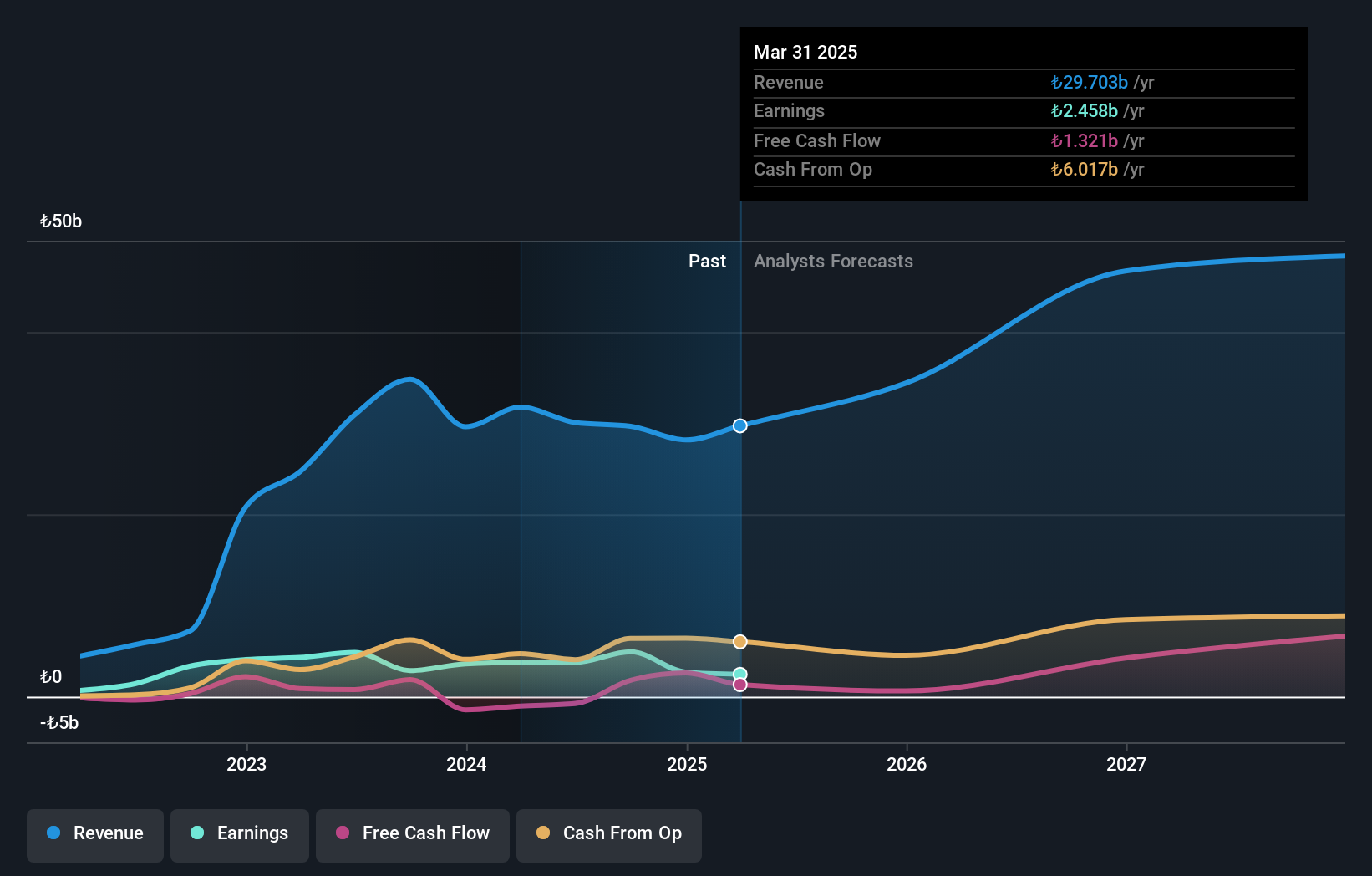1372x876 pixels.
Task: Click the 2025 x-axis label
Action: pos(687,764)
